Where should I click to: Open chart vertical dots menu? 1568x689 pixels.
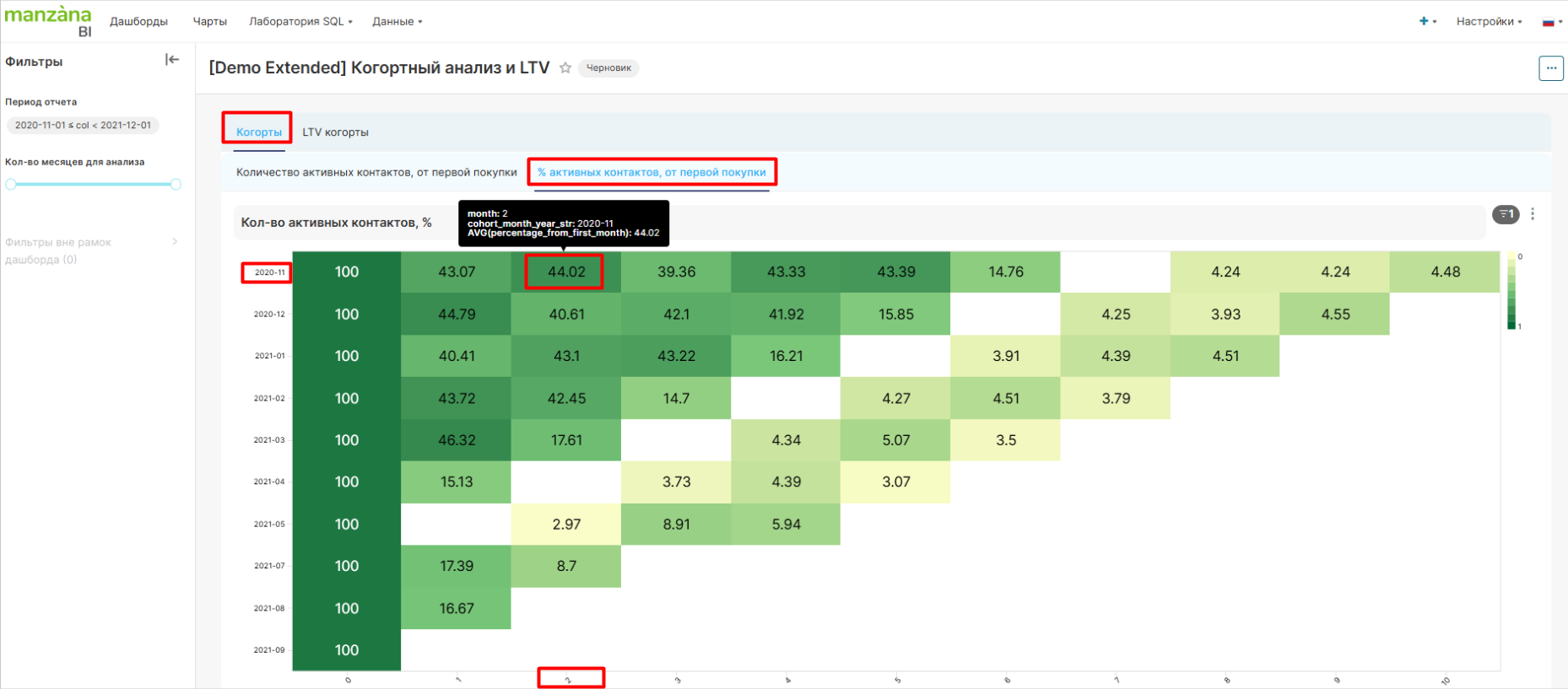(1533, 214)
